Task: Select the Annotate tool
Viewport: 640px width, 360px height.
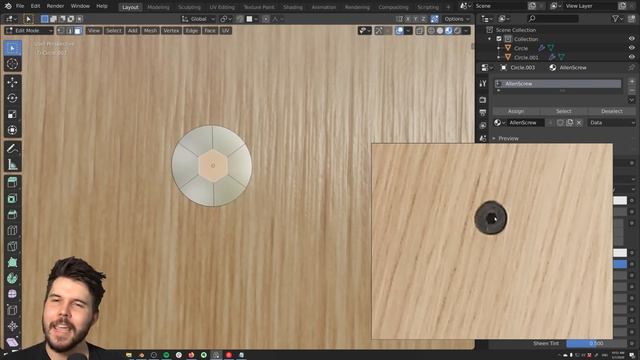Action: pyautogui.click(x=12, y=148)
